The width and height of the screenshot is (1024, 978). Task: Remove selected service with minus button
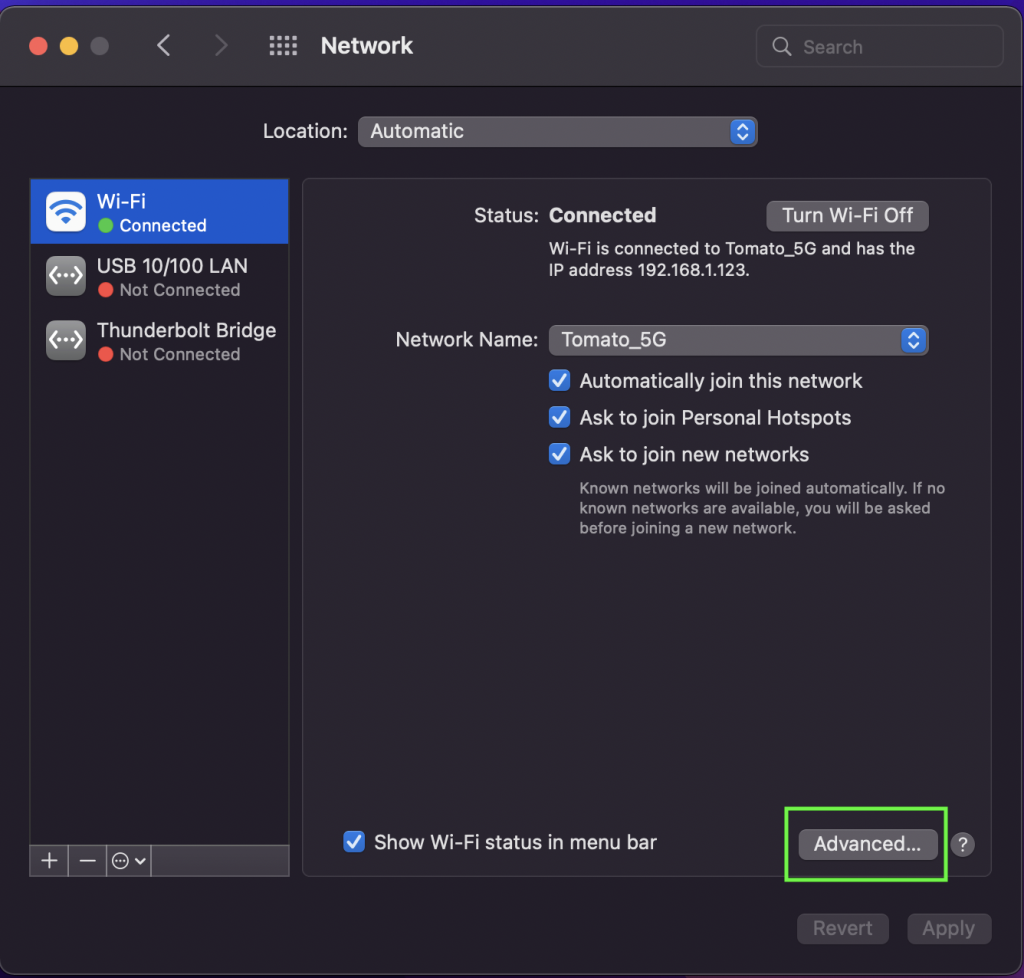click(x=87, y=861)
